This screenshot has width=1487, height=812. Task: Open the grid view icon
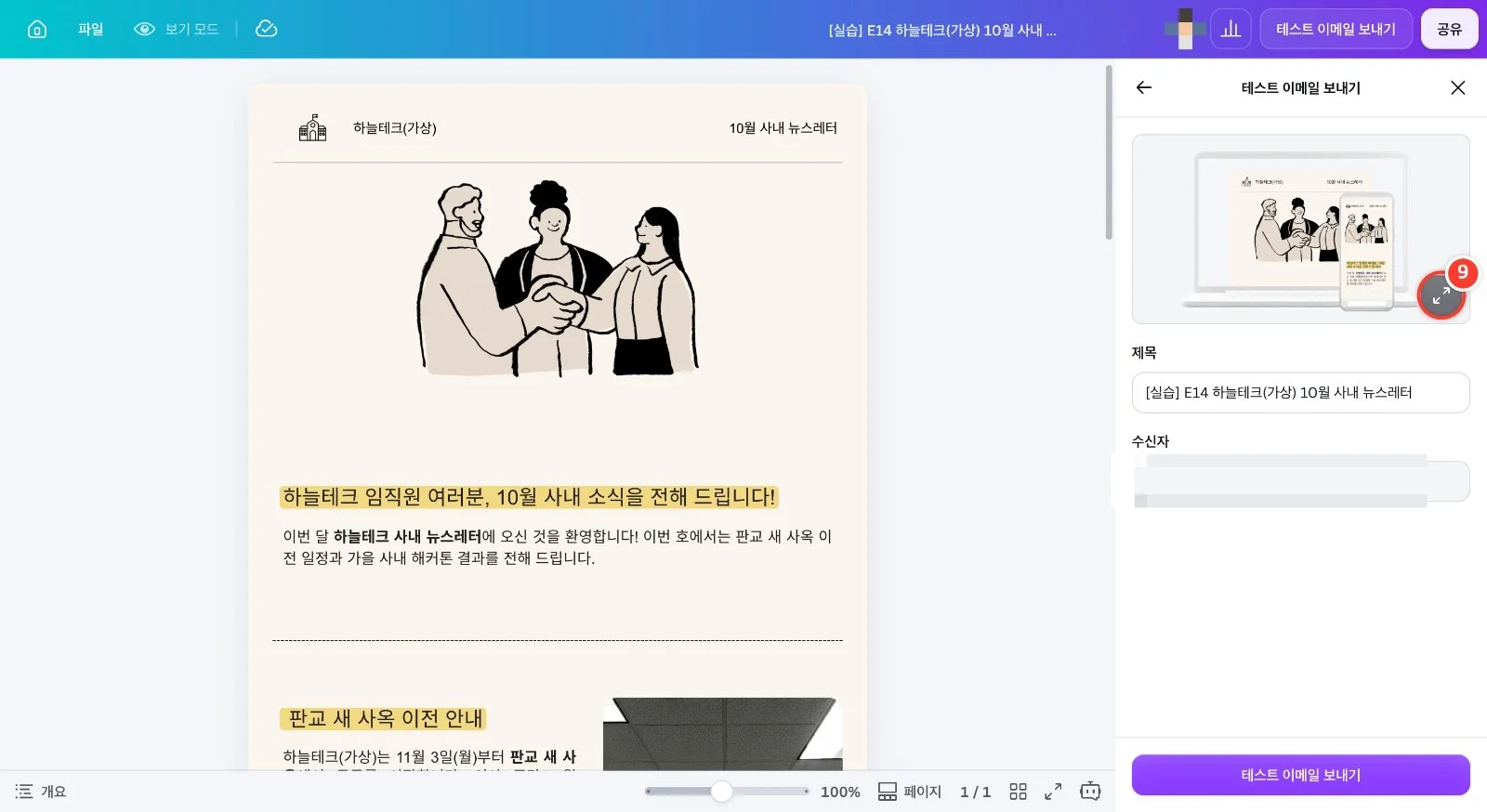pyautogui.click(x=1018, y=792)
